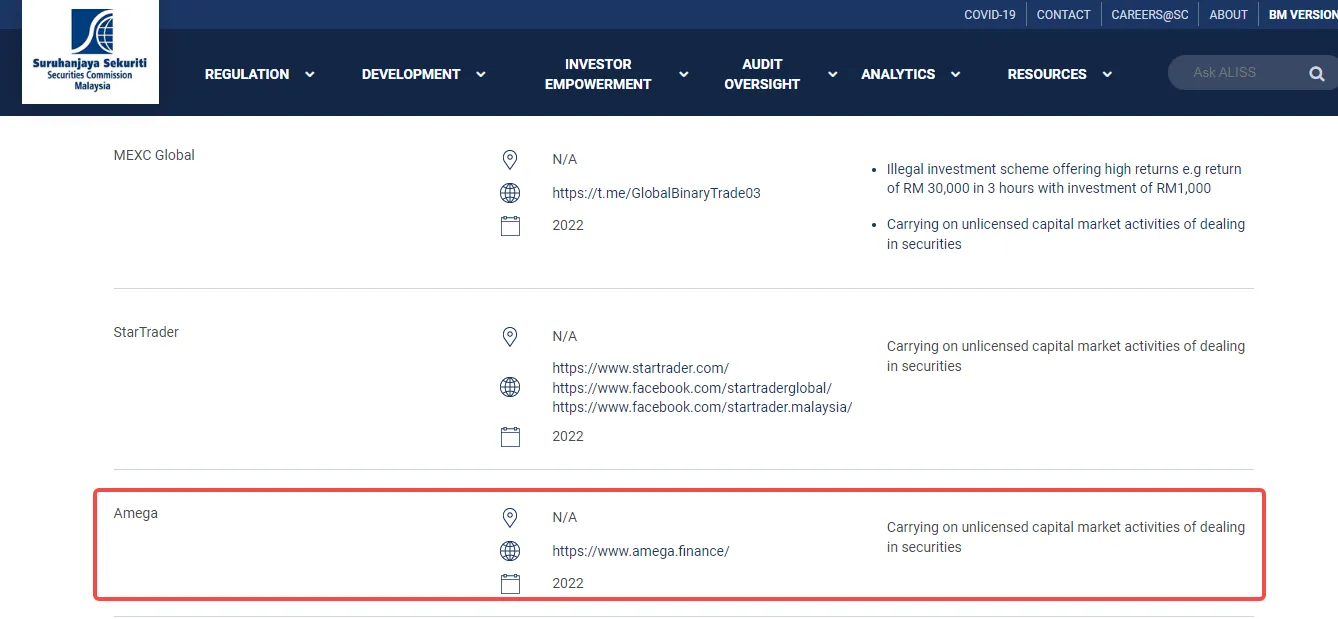The height and width of the screenshot is (619, 1338).
Task: Open the REGULATION menu
Action: tap(247, 74)
